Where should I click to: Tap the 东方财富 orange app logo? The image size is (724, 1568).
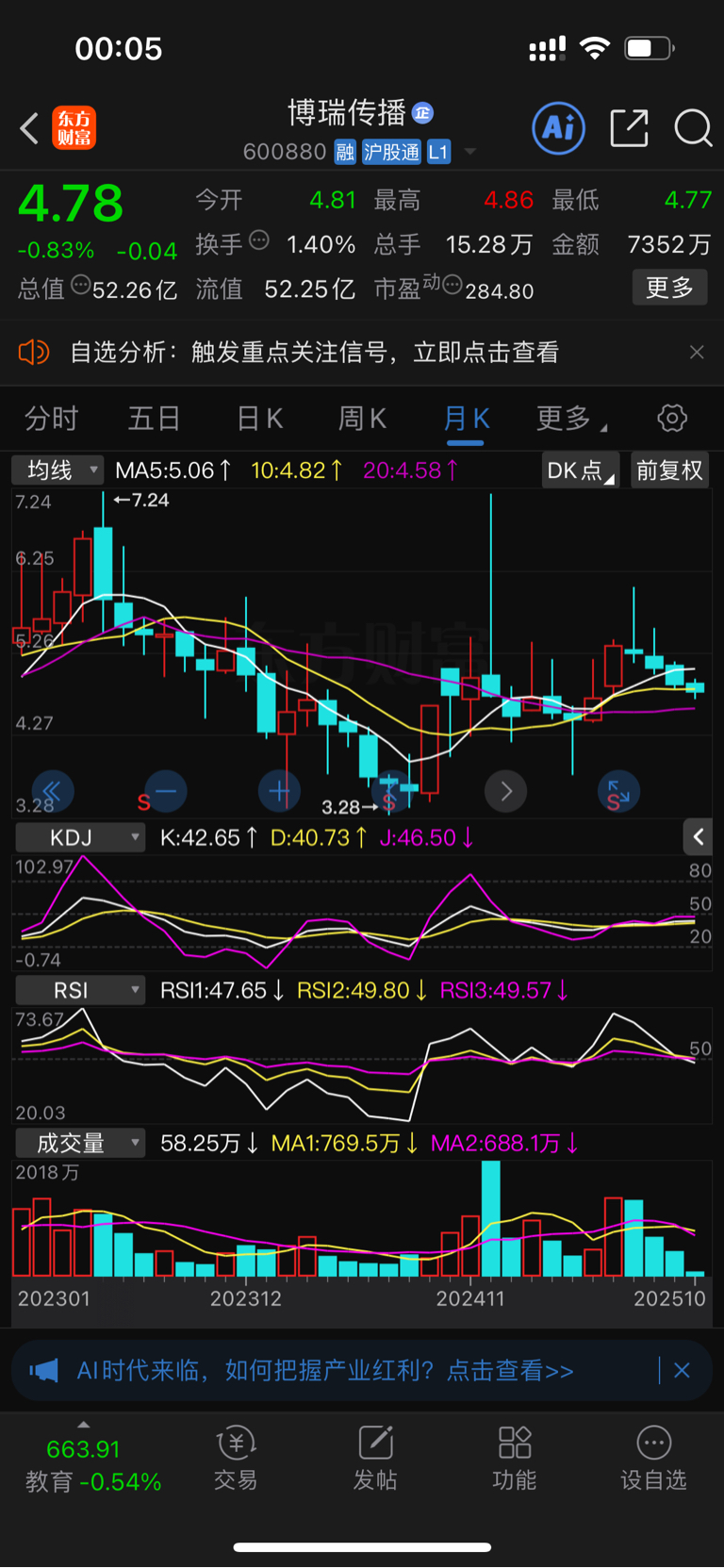(x=74, y=128)
